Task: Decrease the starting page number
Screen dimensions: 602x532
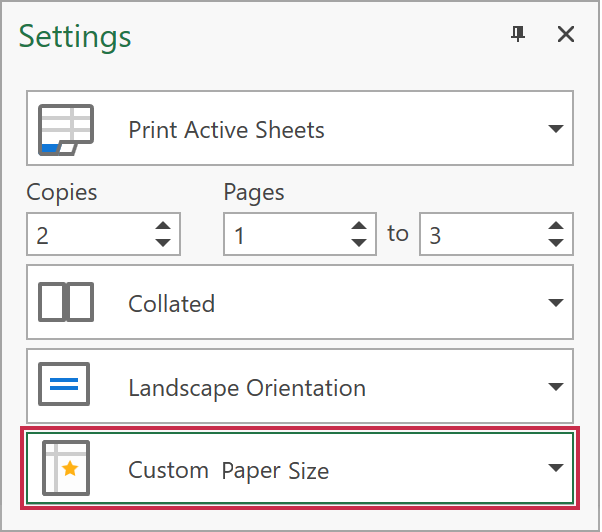Action: click(x=360, y=242)
